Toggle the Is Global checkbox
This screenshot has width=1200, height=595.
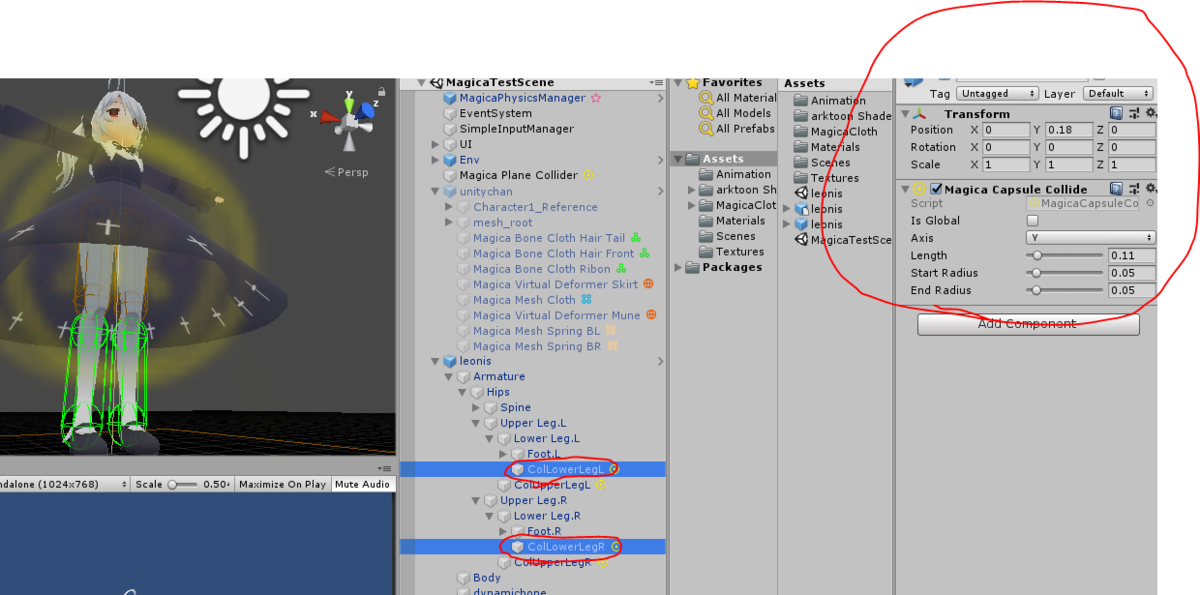1033,221
